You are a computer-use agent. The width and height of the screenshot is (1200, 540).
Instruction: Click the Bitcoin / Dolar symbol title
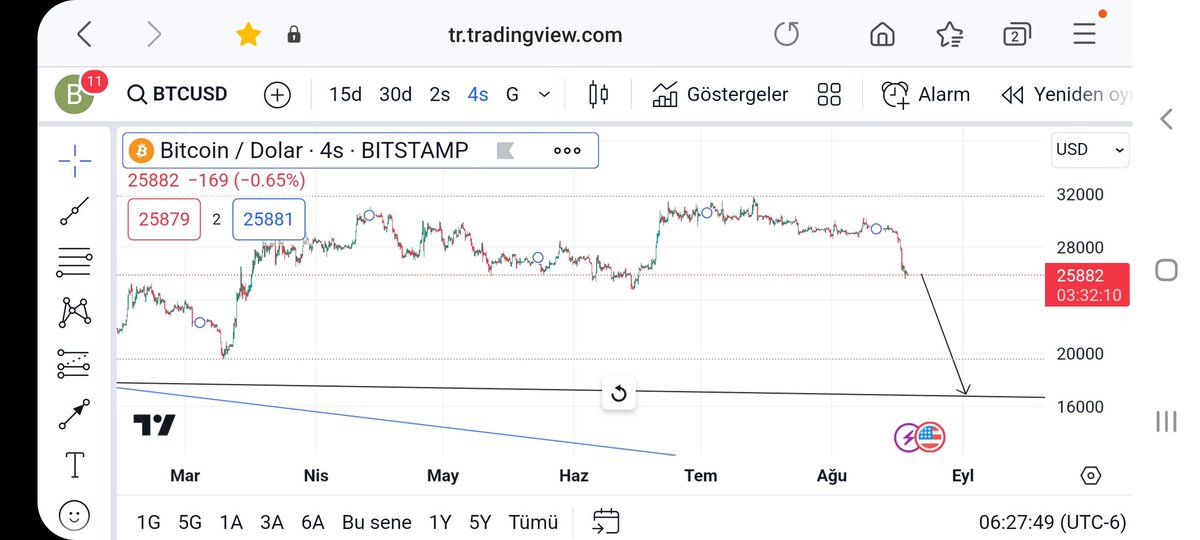click(x=313, y=150)
